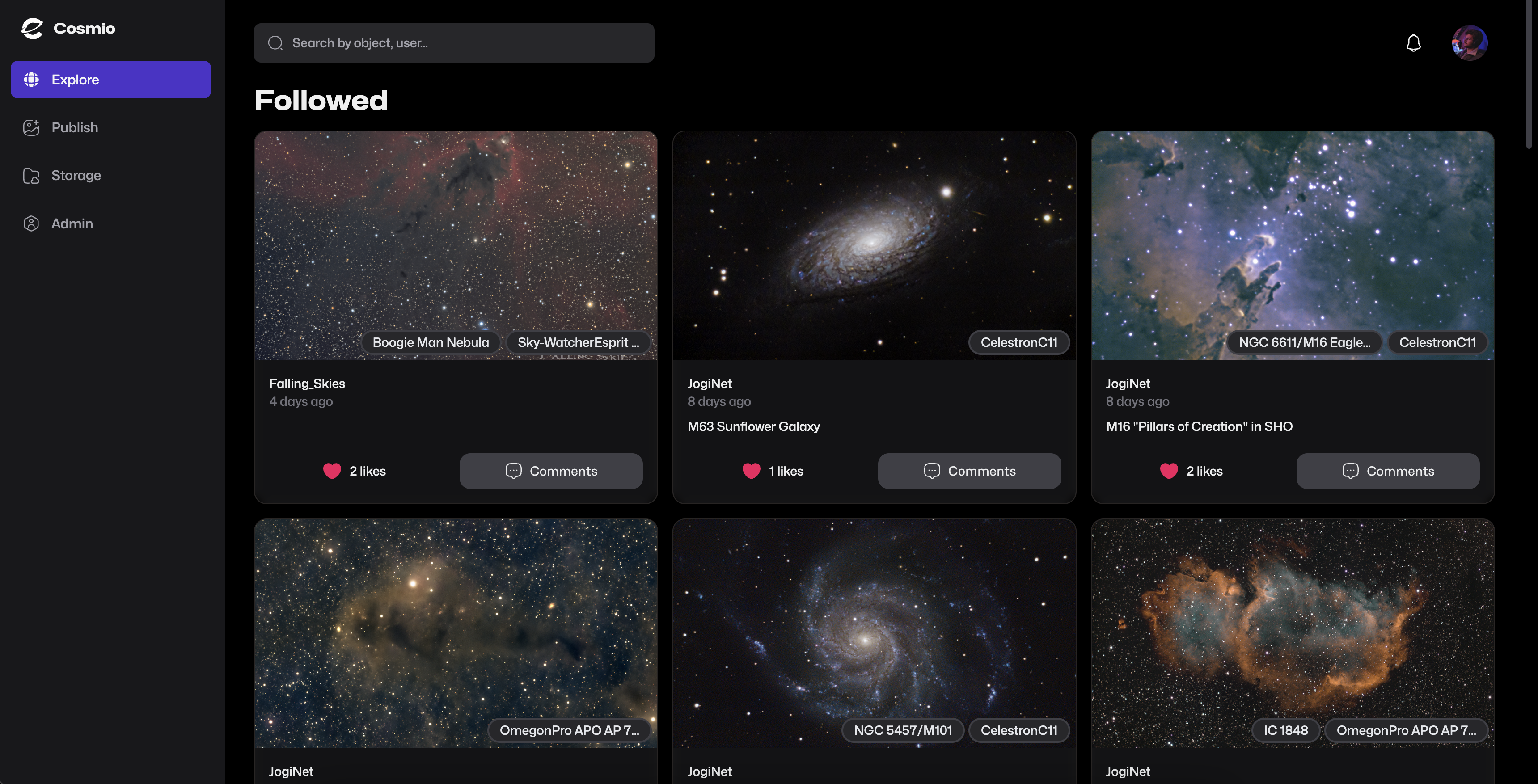
Task: Open the notifications bell
Action: [x=1413, y=43]
